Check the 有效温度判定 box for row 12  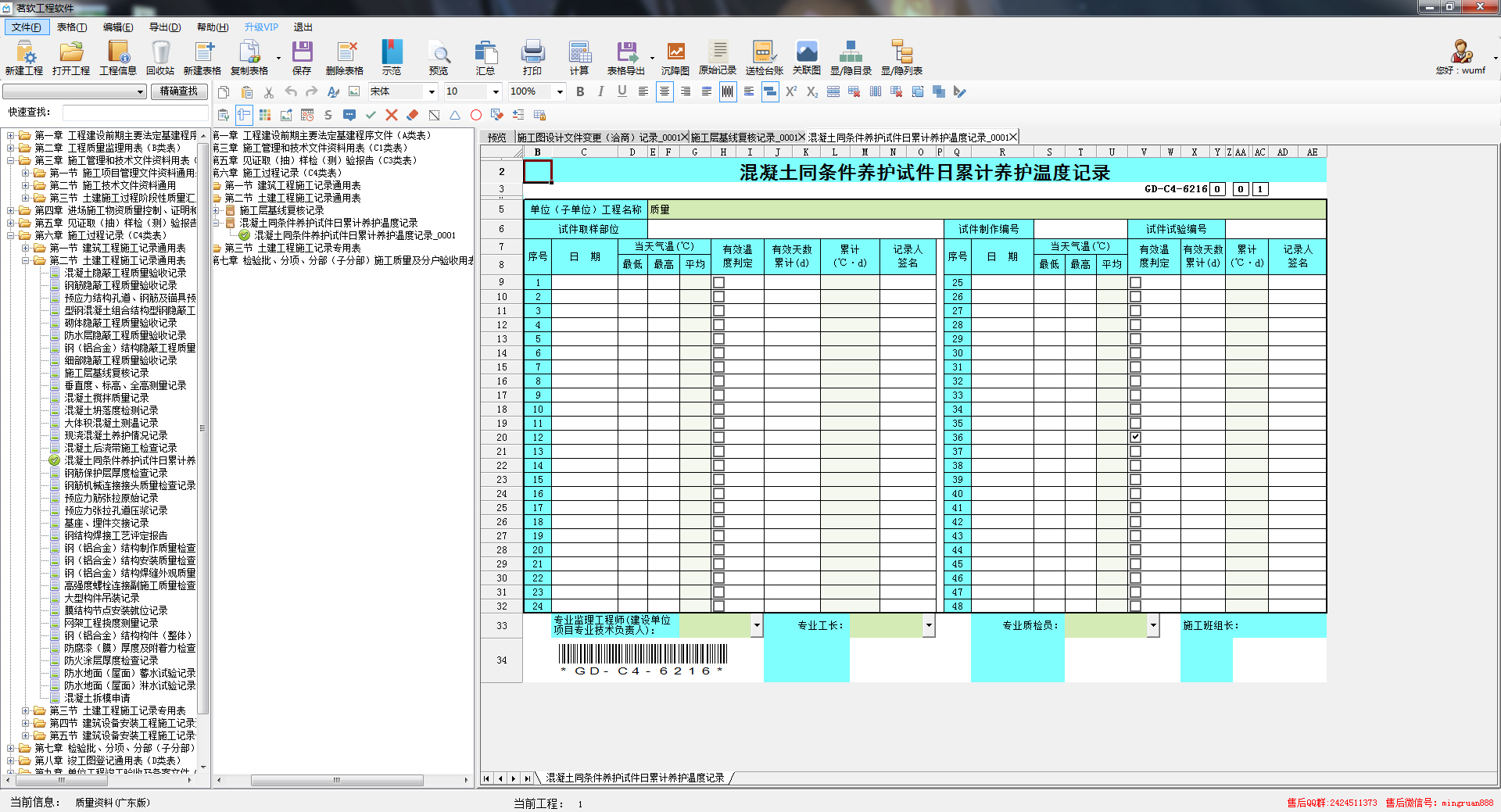[718, 437]
